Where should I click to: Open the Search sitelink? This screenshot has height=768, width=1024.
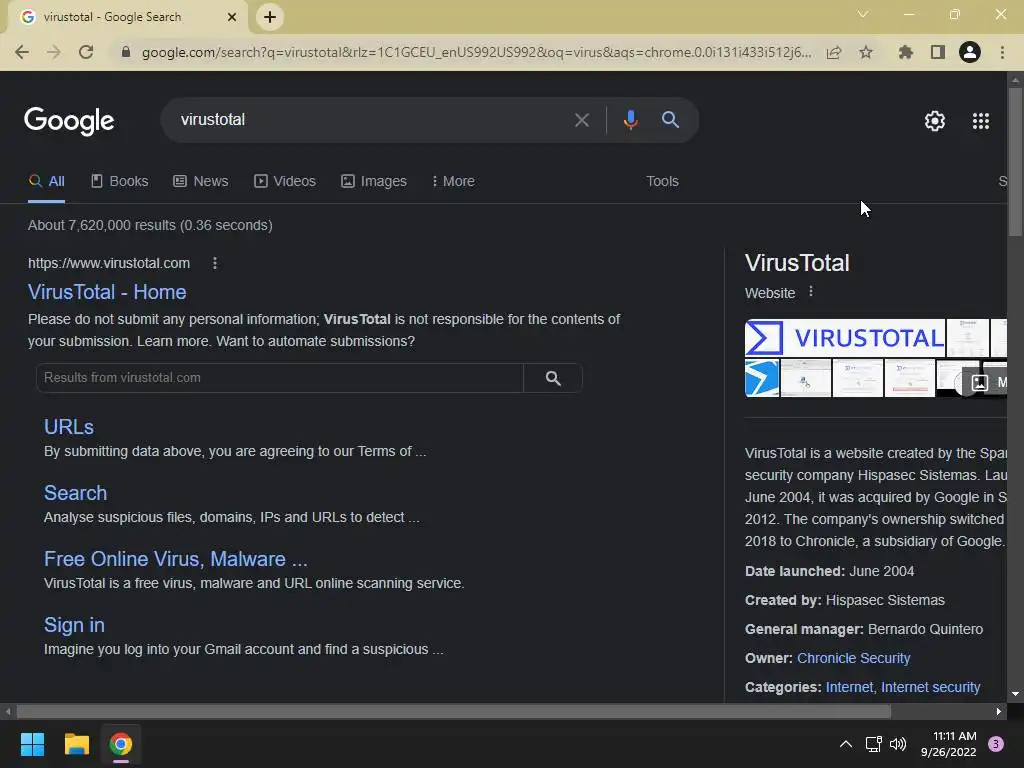(x=75, y=493)
